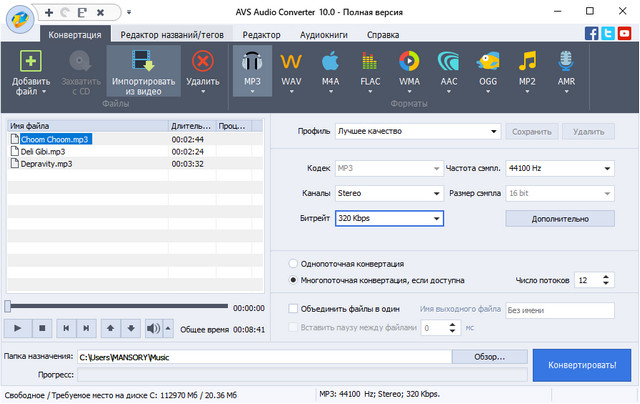Select the AMR microphone format icon
640x404 pixels.
566,62
